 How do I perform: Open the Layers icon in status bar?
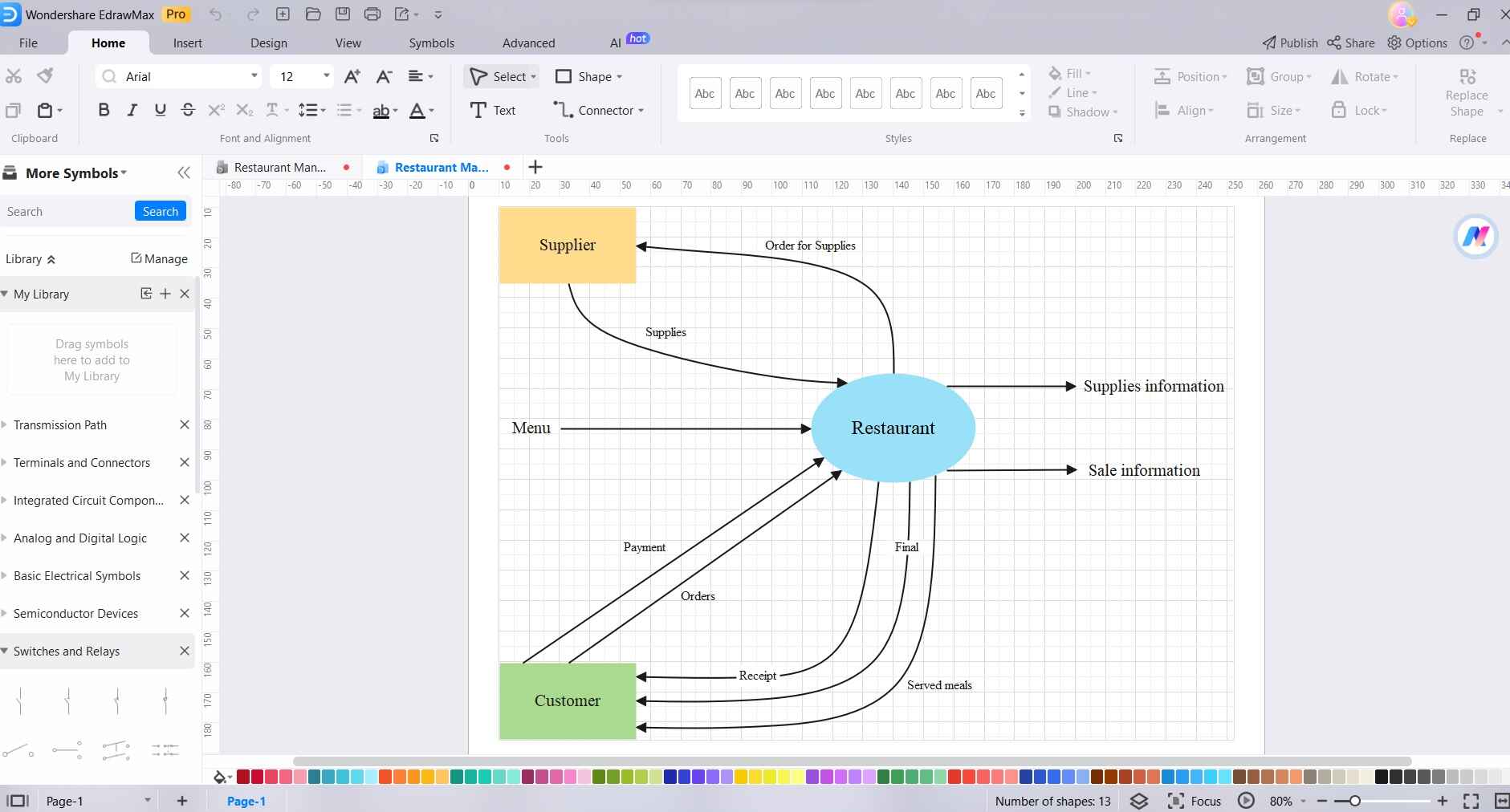pyautogui.click(x=1138, y=801)
